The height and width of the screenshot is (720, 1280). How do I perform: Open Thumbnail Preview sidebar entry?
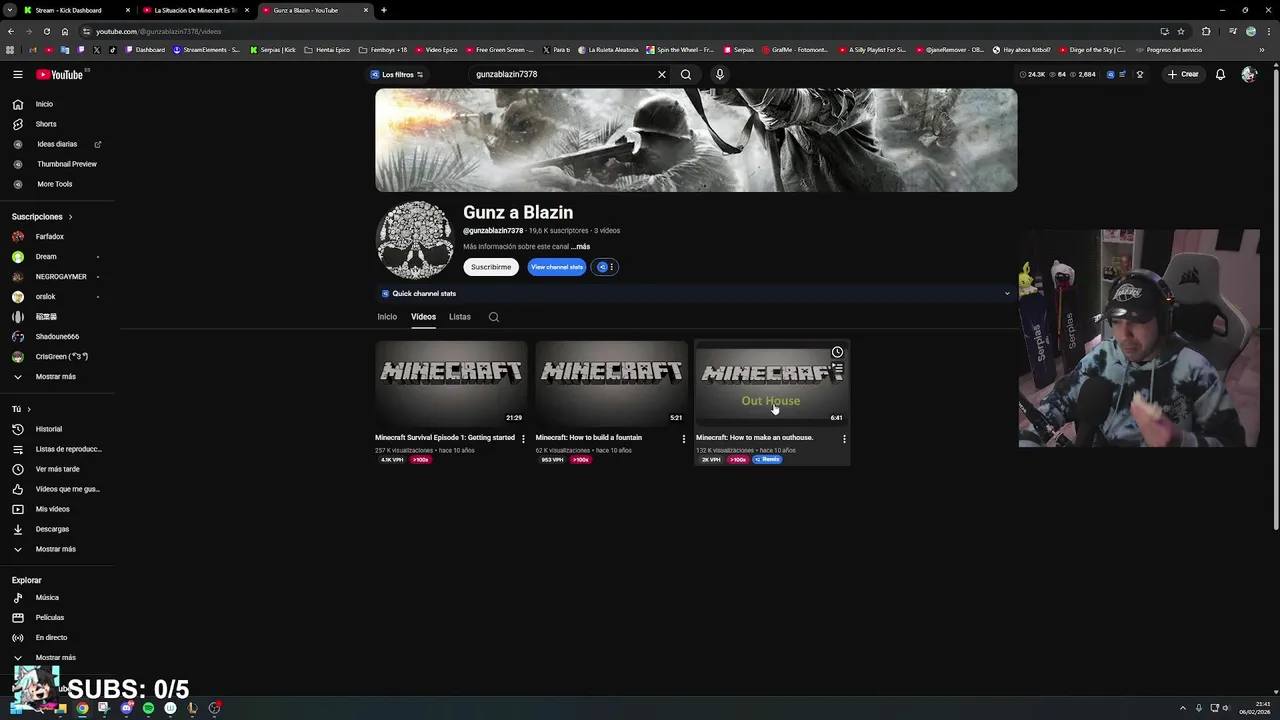point(67,164)
